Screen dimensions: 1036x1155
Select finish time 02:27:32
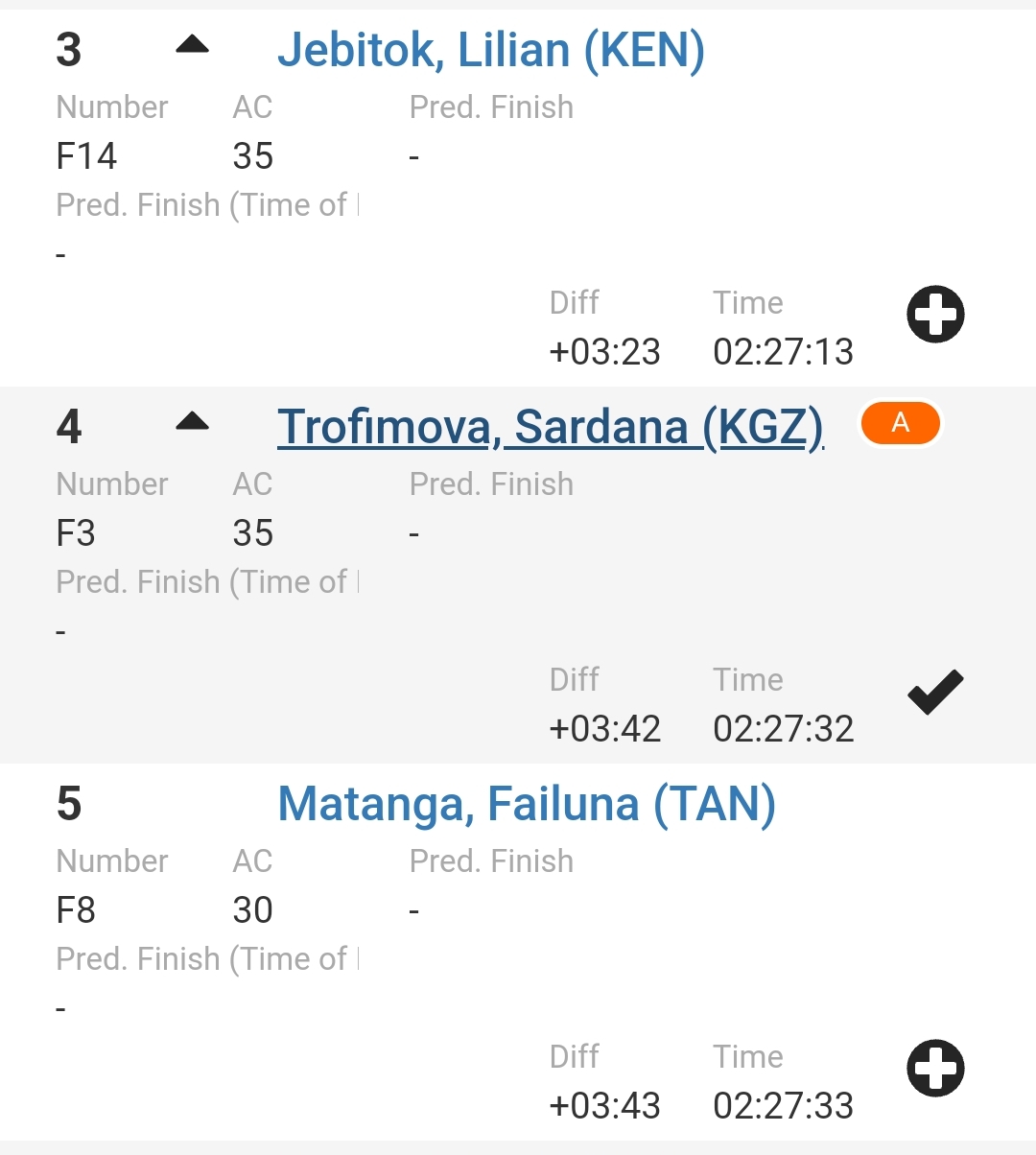click(783, 729)
